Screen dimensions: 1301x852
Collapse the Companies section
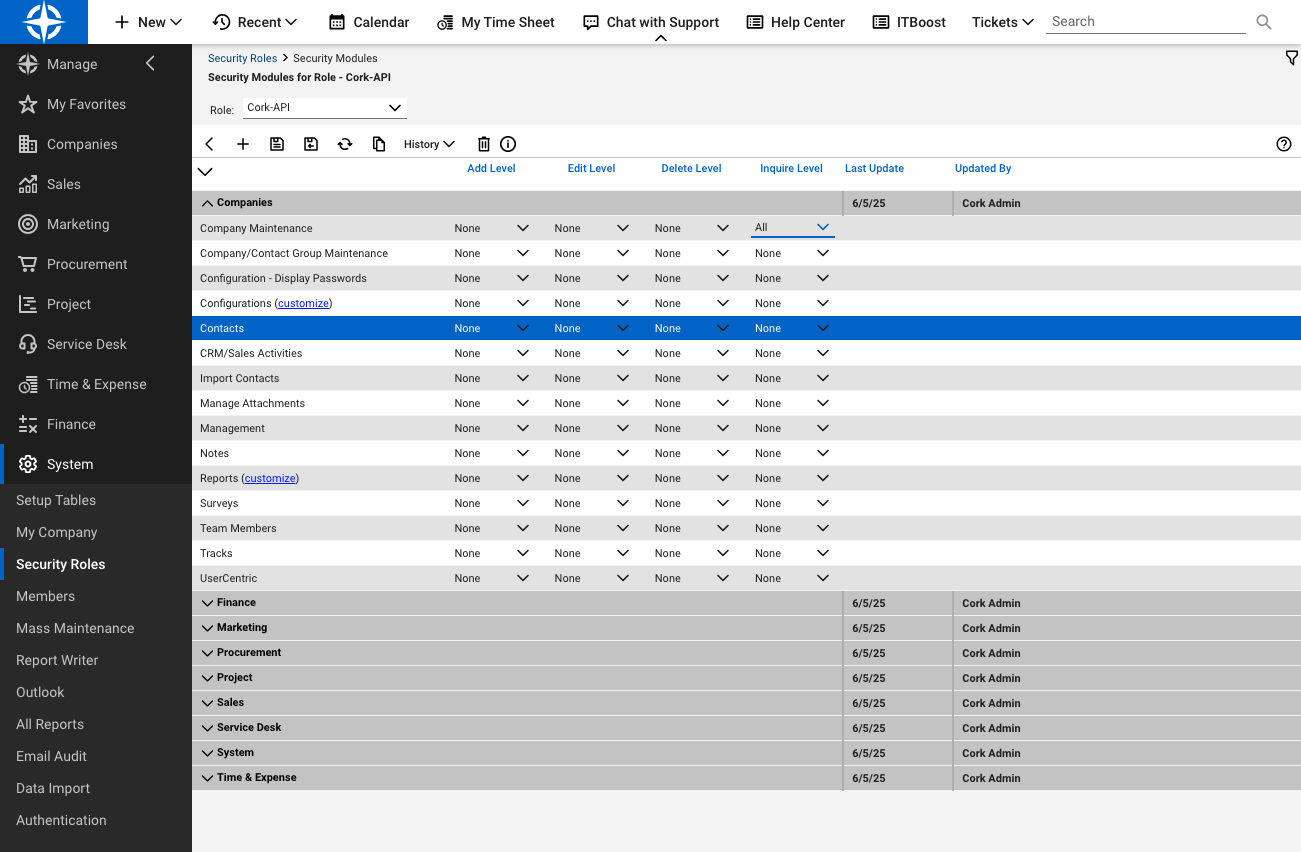pyautogui.click(x=207, y=203)
